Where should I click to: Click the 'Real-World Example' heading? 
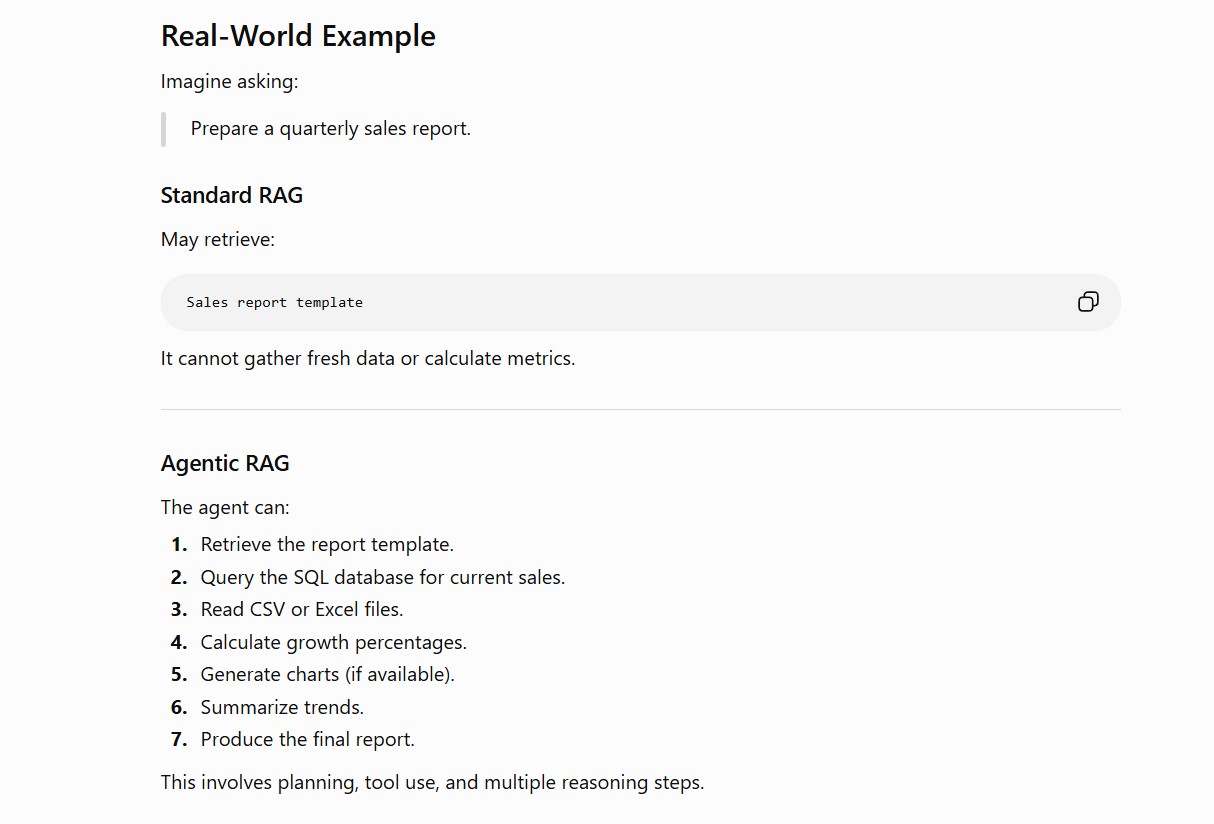298,36
